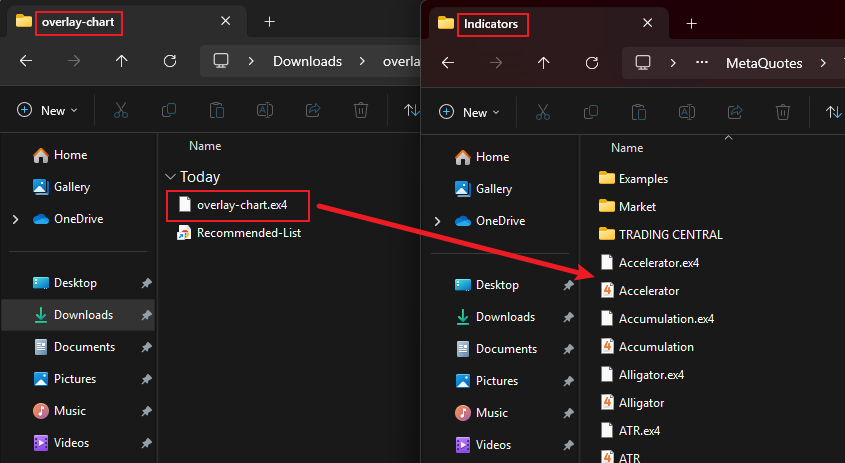Click Sort icon in Indicators toolbar
The width and height of the screenshot is (845, 463).
[834, 113]
